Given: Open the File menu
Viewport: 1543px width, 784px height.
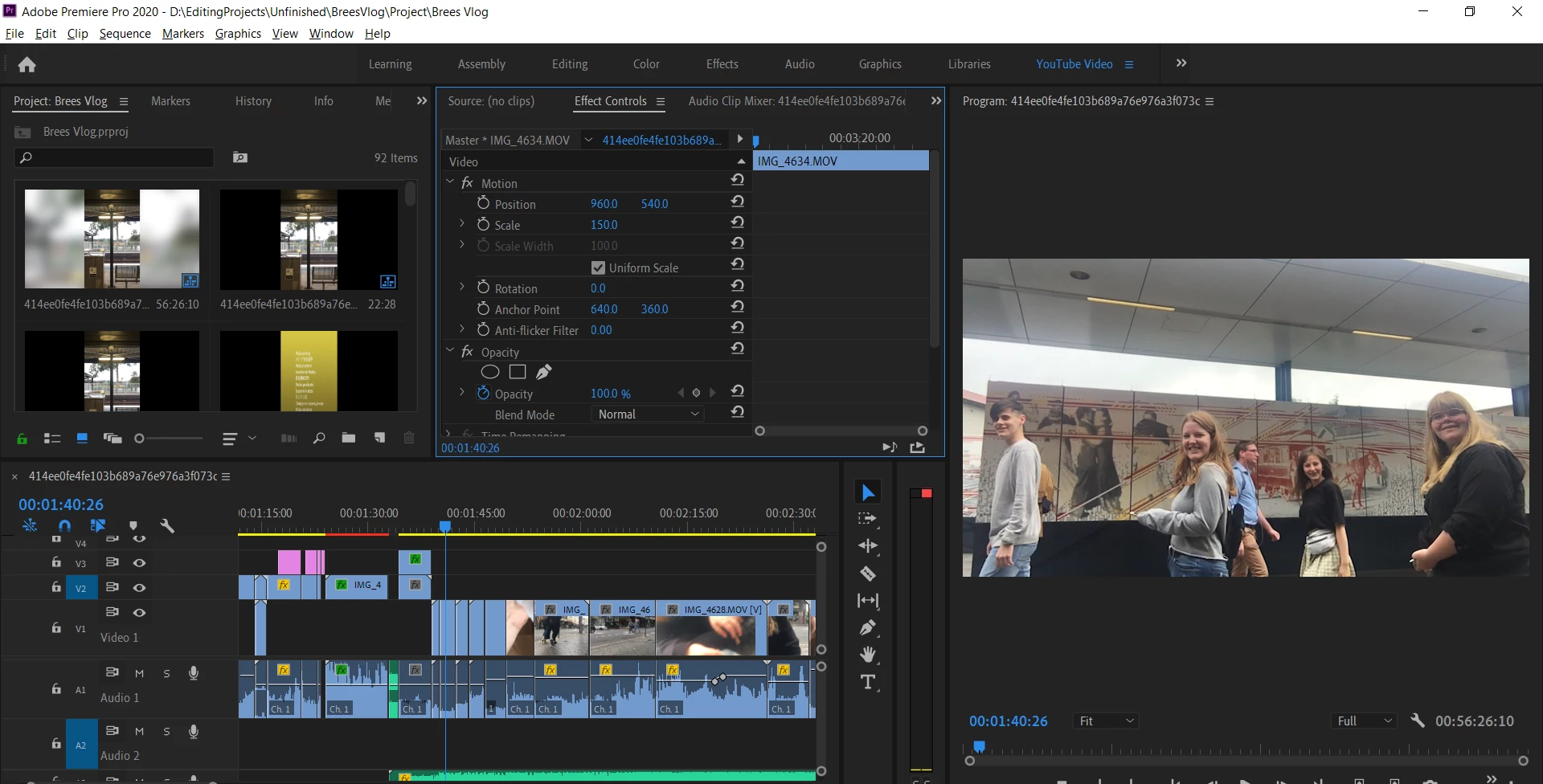Looking at the screenshot, I should pyautogui.click(x=14, y=34).
